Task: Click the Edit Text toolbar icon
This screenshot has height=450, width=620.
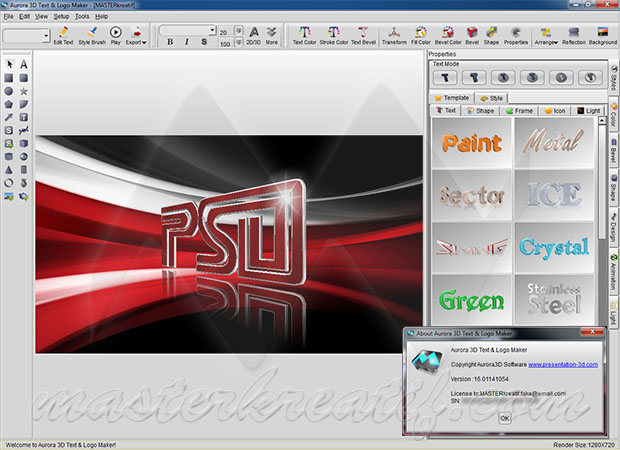Action: [63, 36]
